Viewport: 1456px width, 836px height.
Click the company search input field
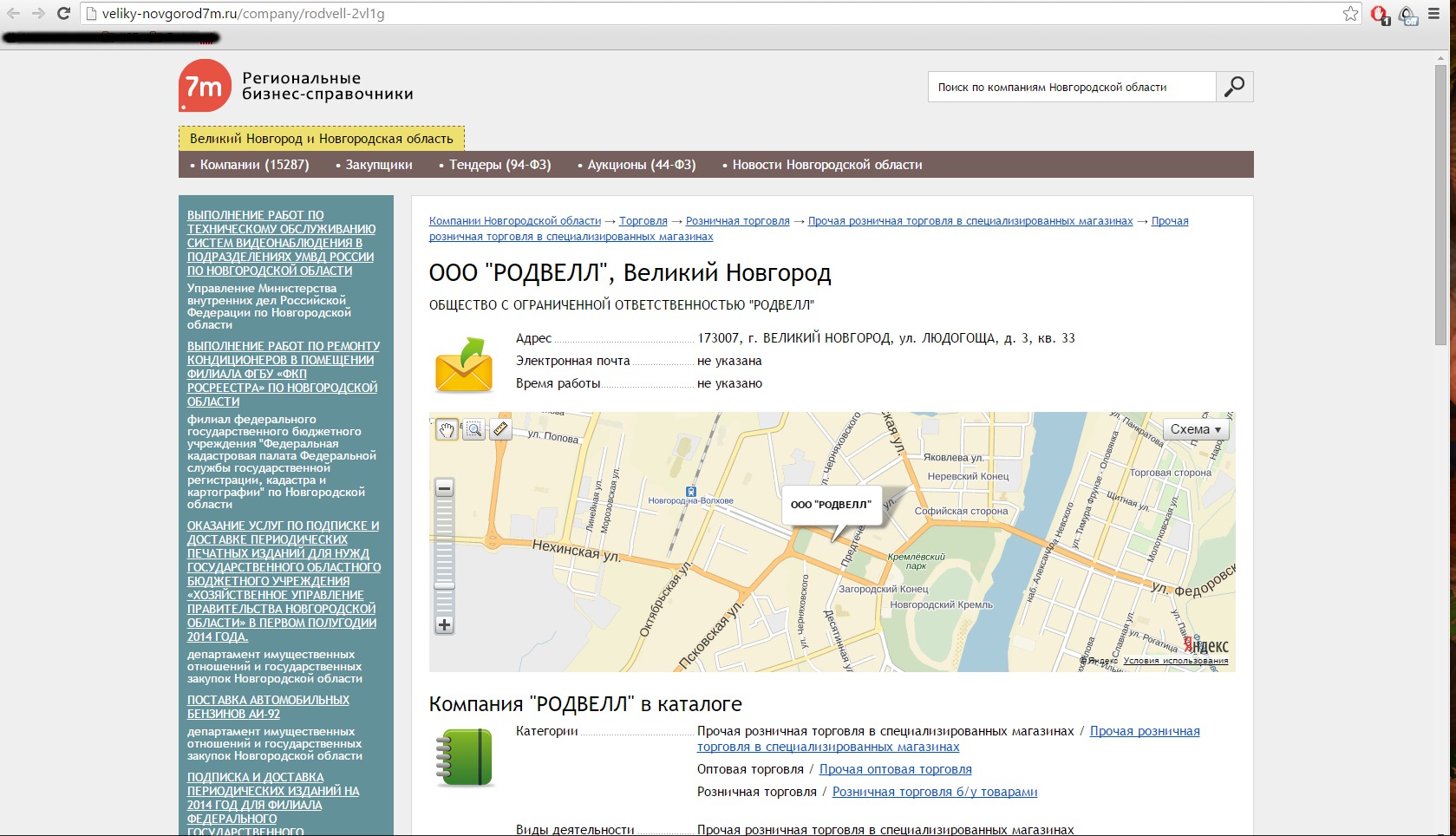click(x=1071, y=87)
